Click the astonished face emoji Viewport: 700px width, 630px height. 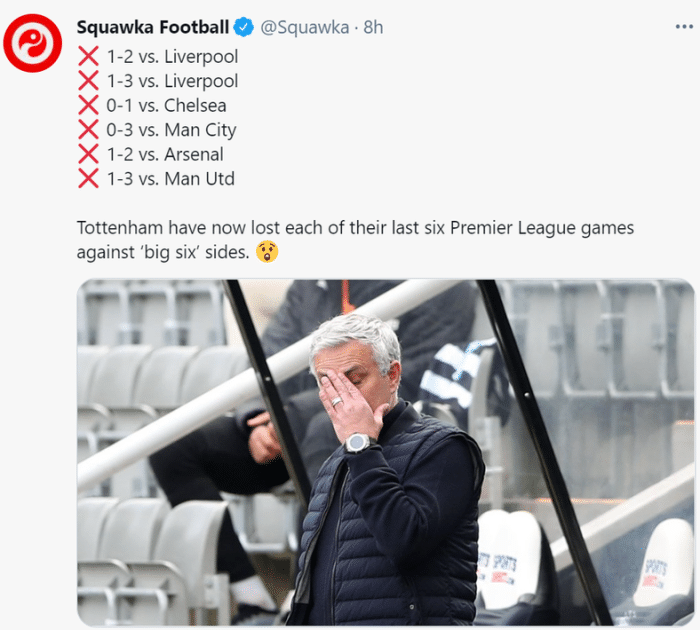(269, 252)
